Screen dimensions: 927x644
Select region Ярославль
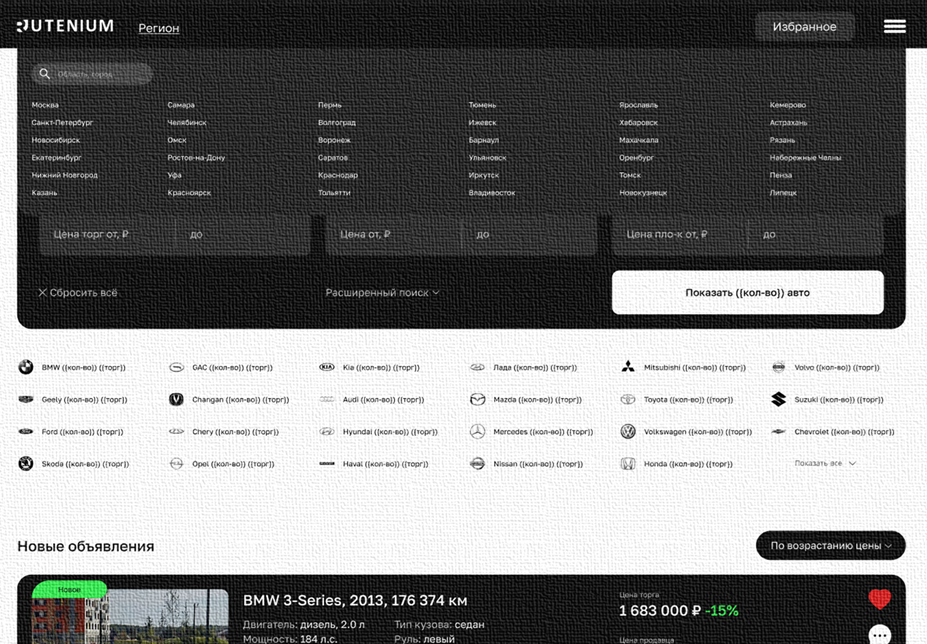(638, 105)
